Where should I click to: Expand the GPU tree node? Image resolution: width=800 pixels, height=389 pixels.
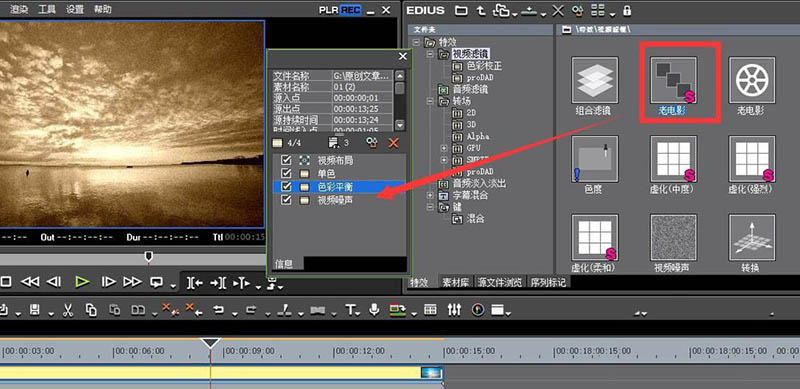pos(444,148)
